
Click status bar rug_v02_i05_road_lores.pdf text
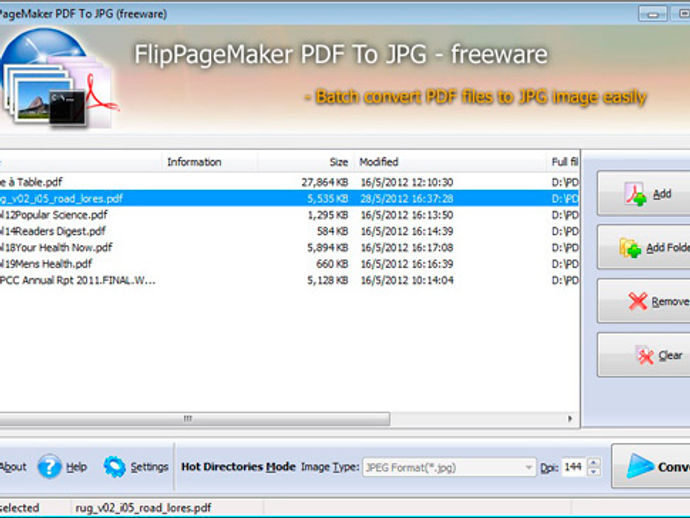pyautogui.click(x=143, y=508)
